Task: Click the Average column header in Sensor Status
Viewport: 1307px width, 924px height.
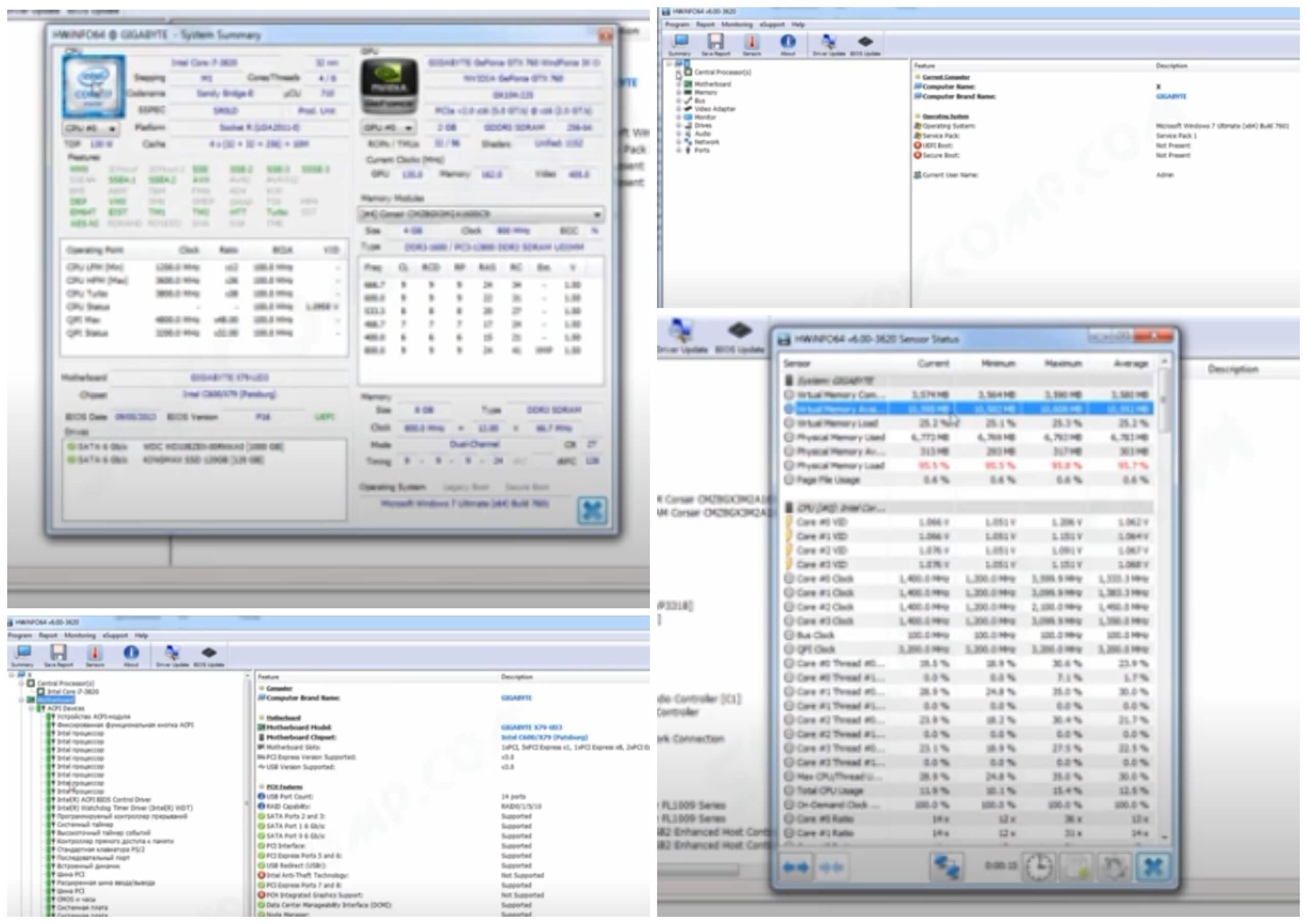Action: (x=1130, y=364)
